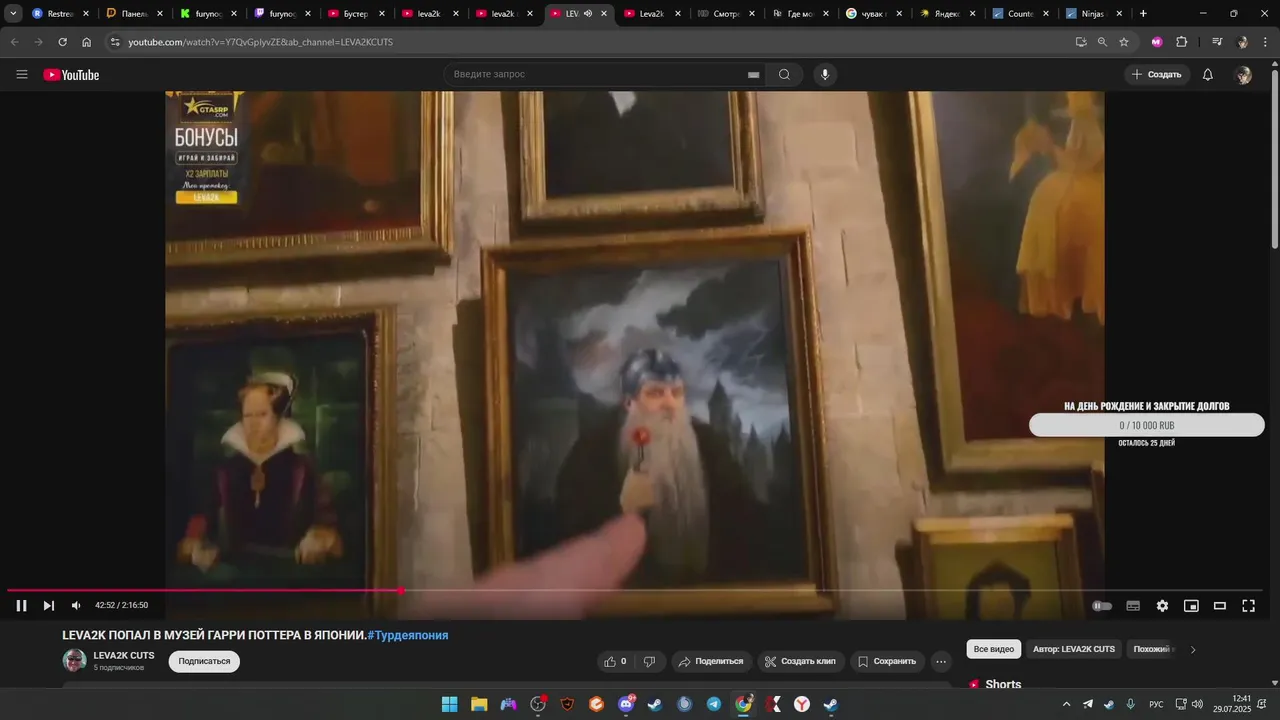Image resolution: width=1280 pixels, height=720 pixels.
Task: Reload the page
Action: click(62, 42)
